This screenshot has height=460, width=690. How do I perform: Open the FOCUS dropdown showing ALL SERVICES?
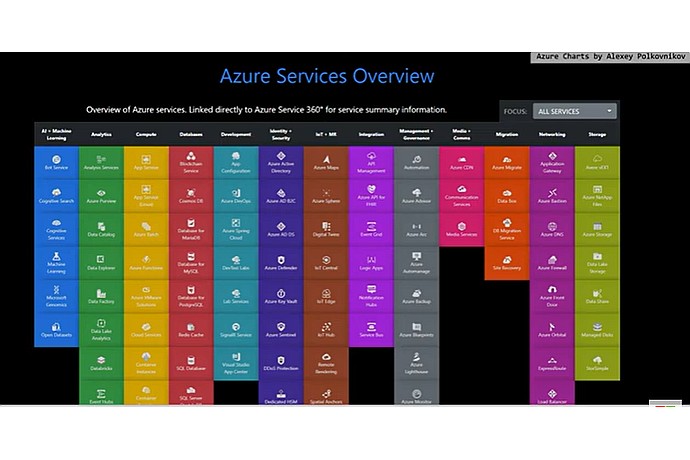574,111
